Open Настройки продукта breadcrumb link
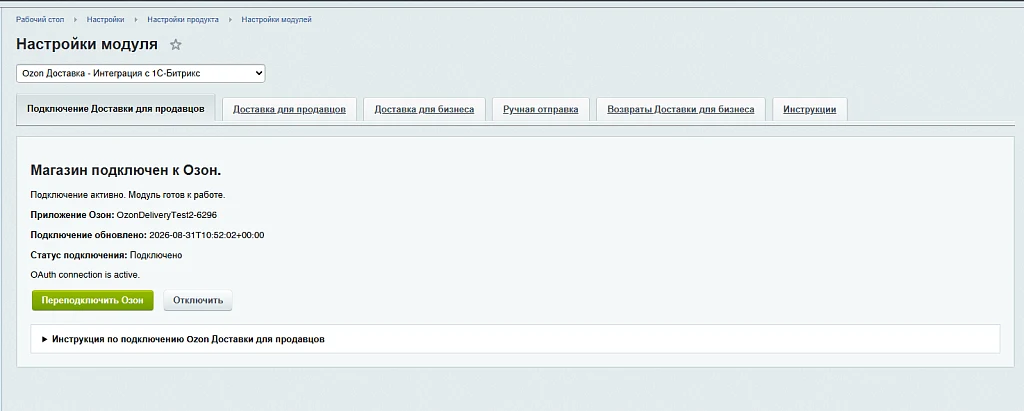 (x=183, y=20)
